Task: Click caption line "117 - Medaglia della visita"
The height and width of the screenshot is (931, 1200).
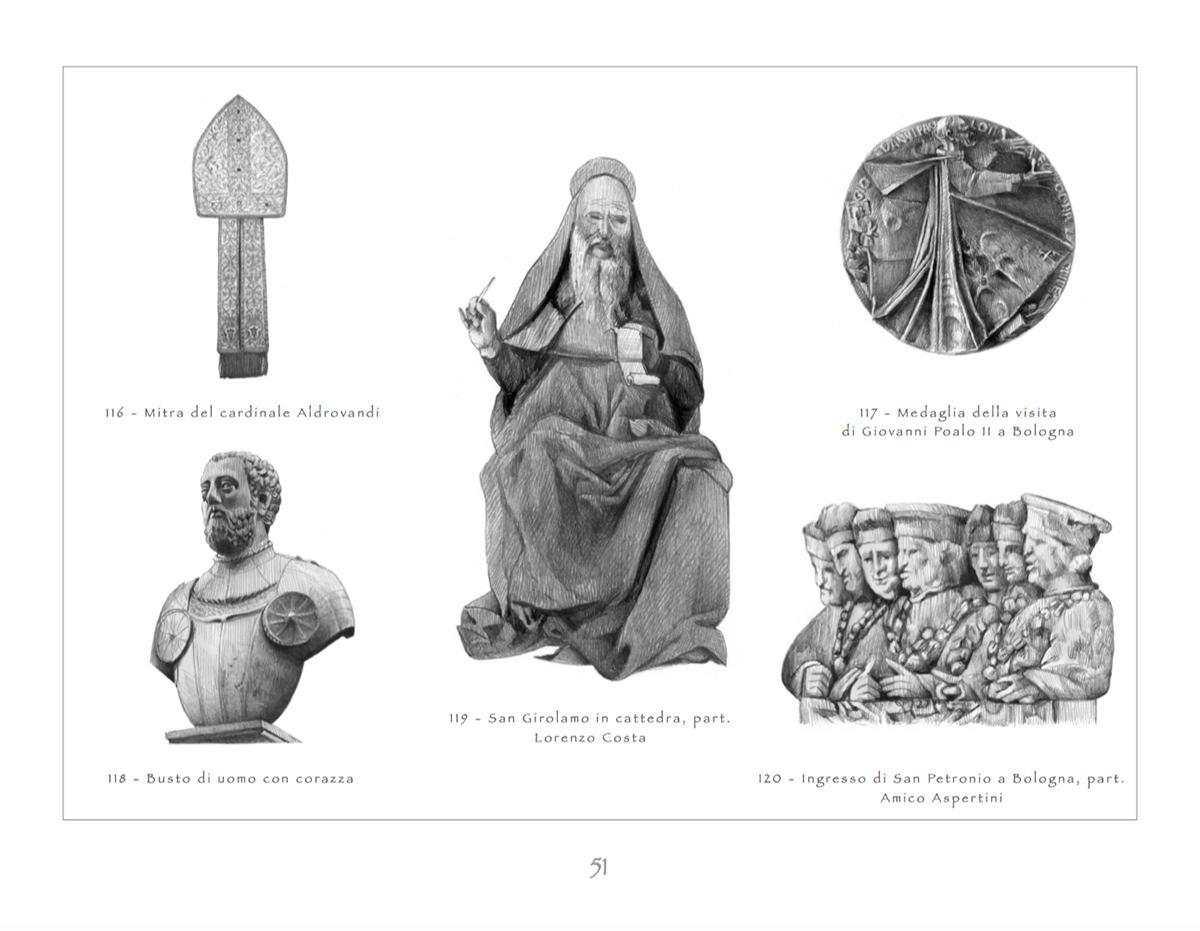Action: point(957,412)
